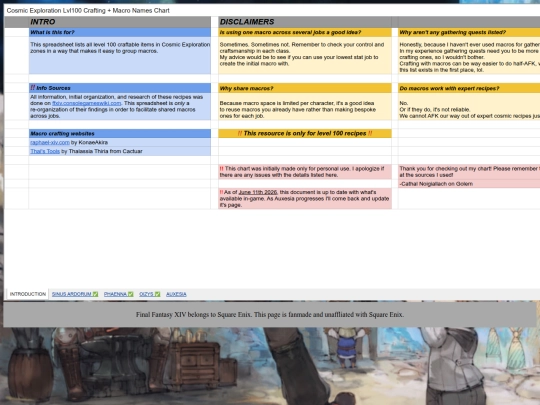The width and height of the screenshot is (540, 405).
Task: Select the OIZYS sheet tab
Action: click(149, 294)
